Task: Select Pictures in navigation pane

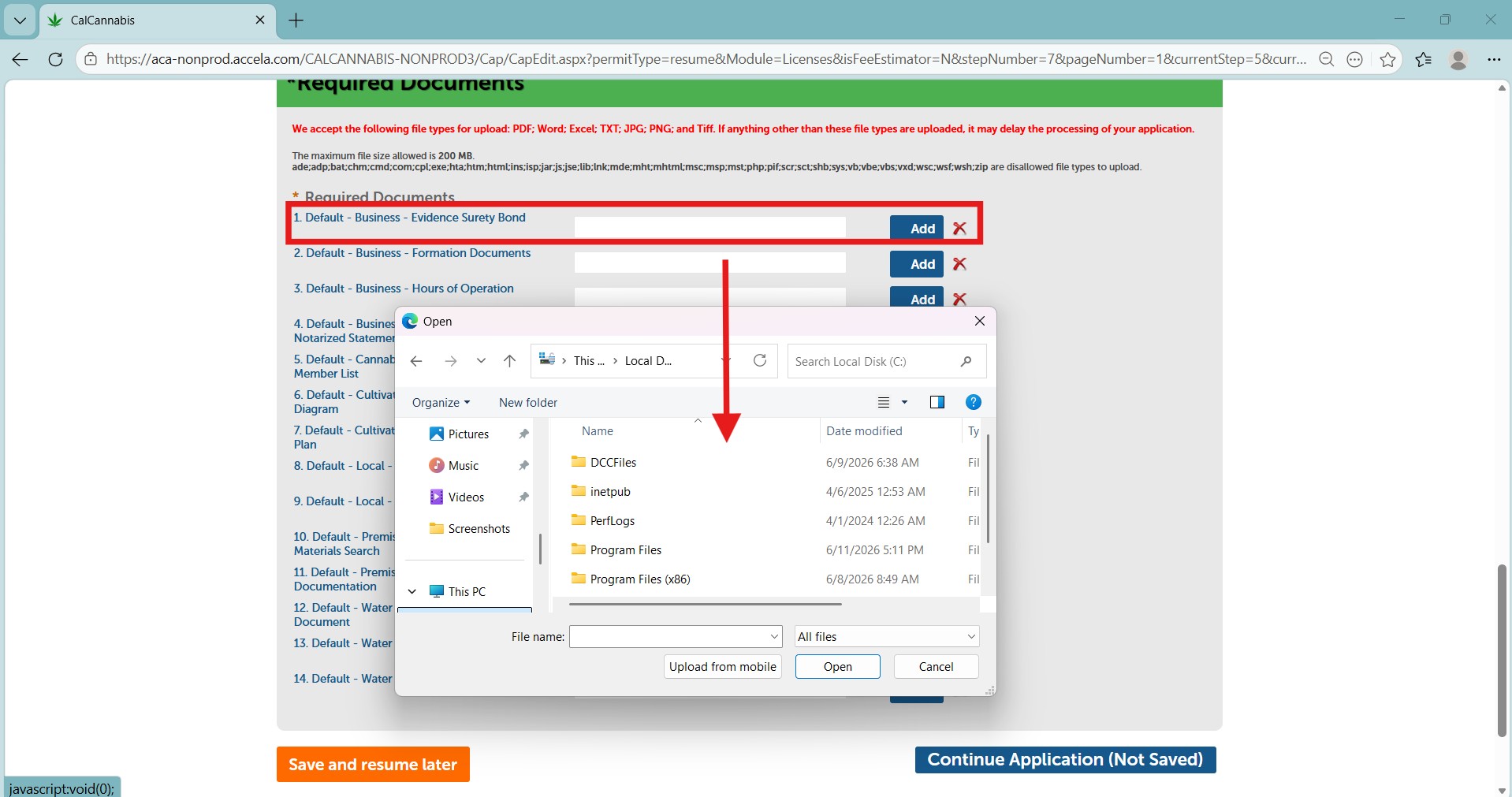Action: (x=468, y=434)
